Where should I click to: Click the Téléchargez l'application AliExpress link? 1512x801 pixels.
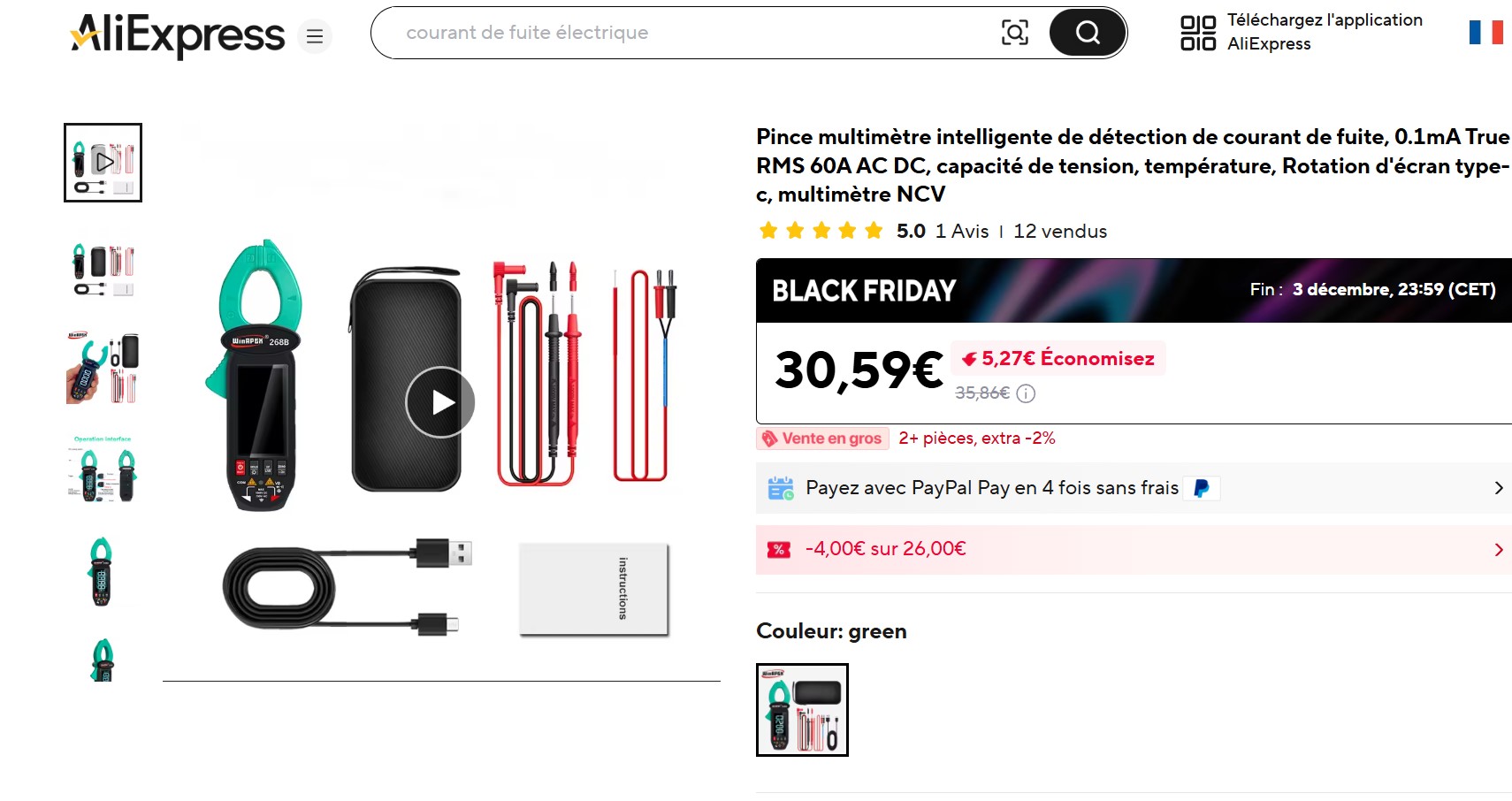click(x=1324, y=32)
